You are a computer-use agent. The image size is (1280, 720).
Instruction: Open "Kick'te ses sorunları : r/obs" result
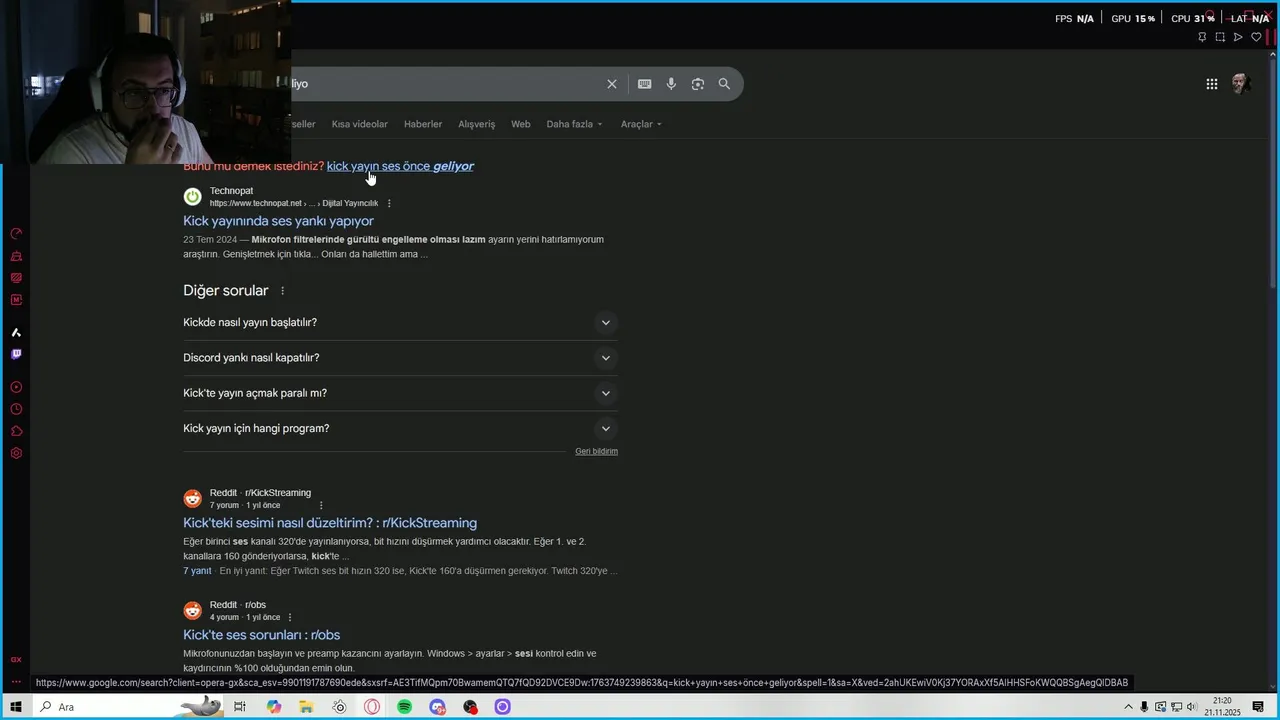(261, 635)
